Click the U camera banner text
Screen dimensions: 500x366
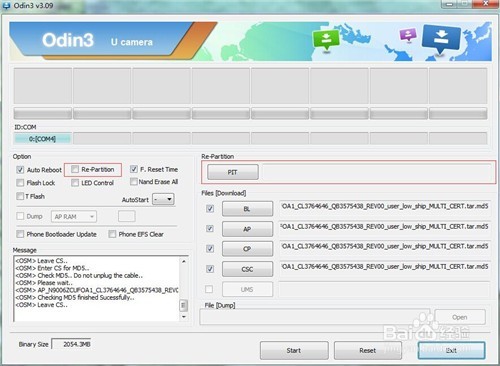pos(132,42)
